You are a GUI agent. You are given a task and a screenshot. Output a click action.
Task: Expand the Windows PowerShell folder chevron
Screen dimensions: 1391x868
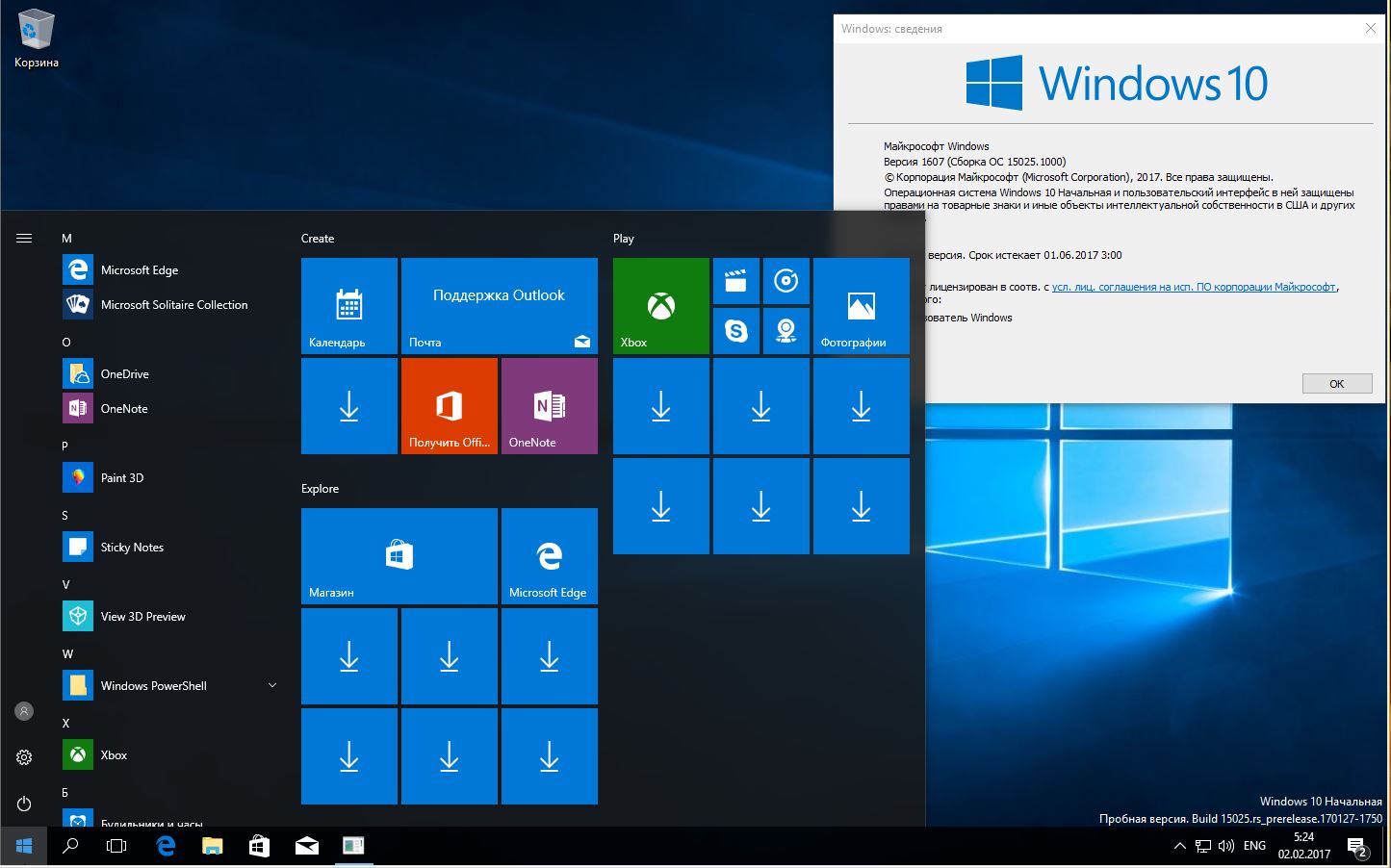pyautogui.click(x=272, y=685)
